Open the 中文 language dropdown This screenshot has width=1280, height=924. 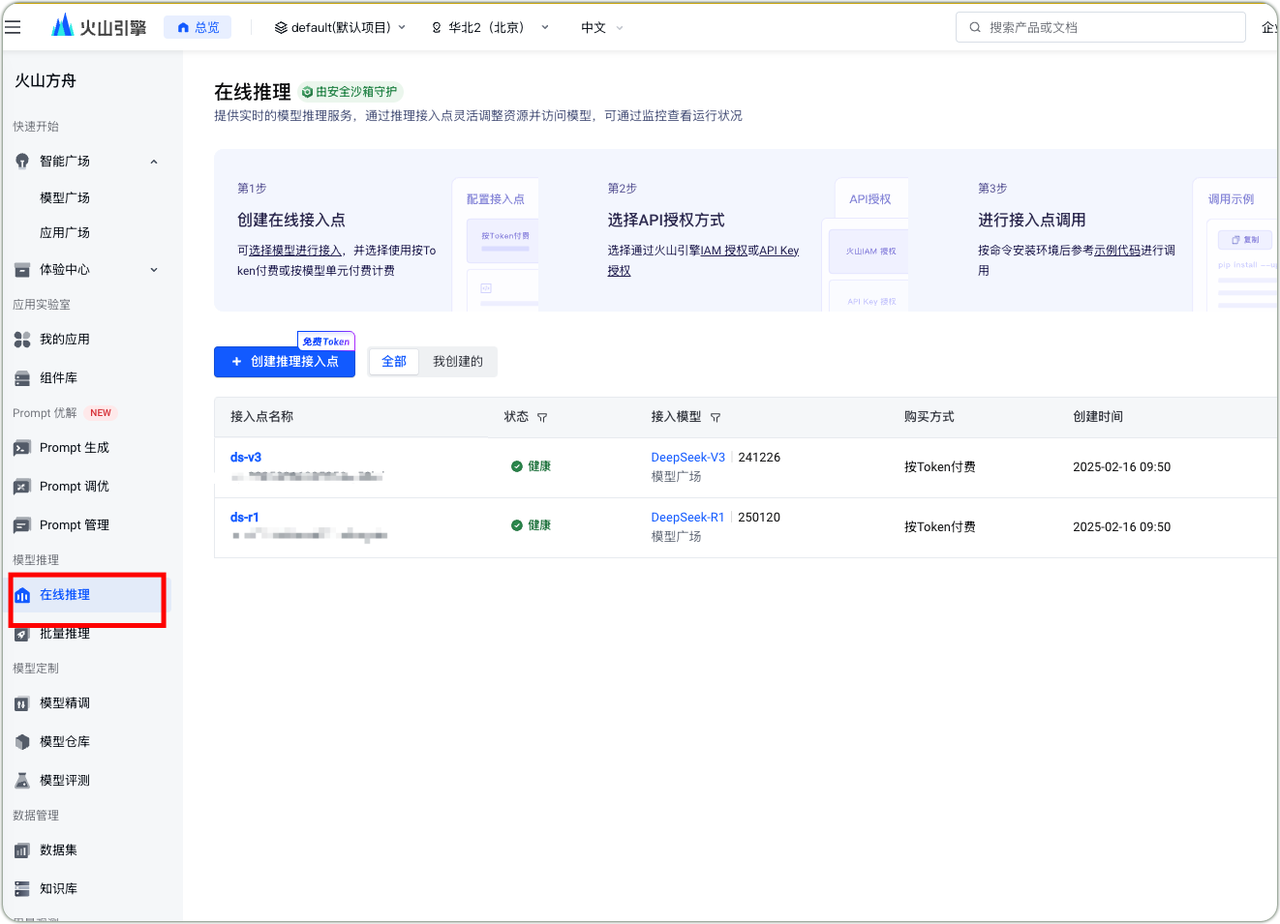602,27
